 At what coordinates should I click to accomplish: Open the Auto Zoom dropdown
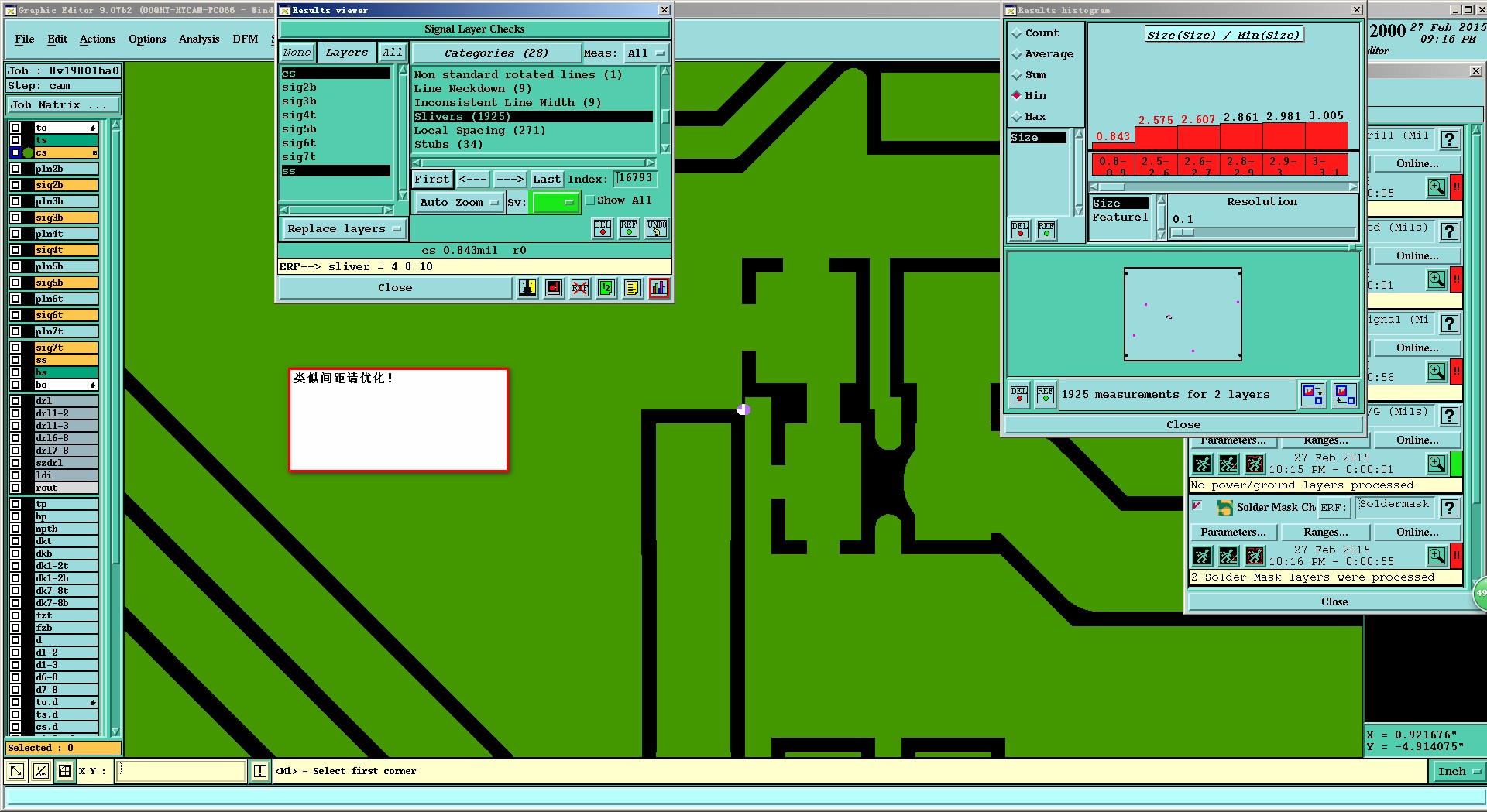click(459, 203)
